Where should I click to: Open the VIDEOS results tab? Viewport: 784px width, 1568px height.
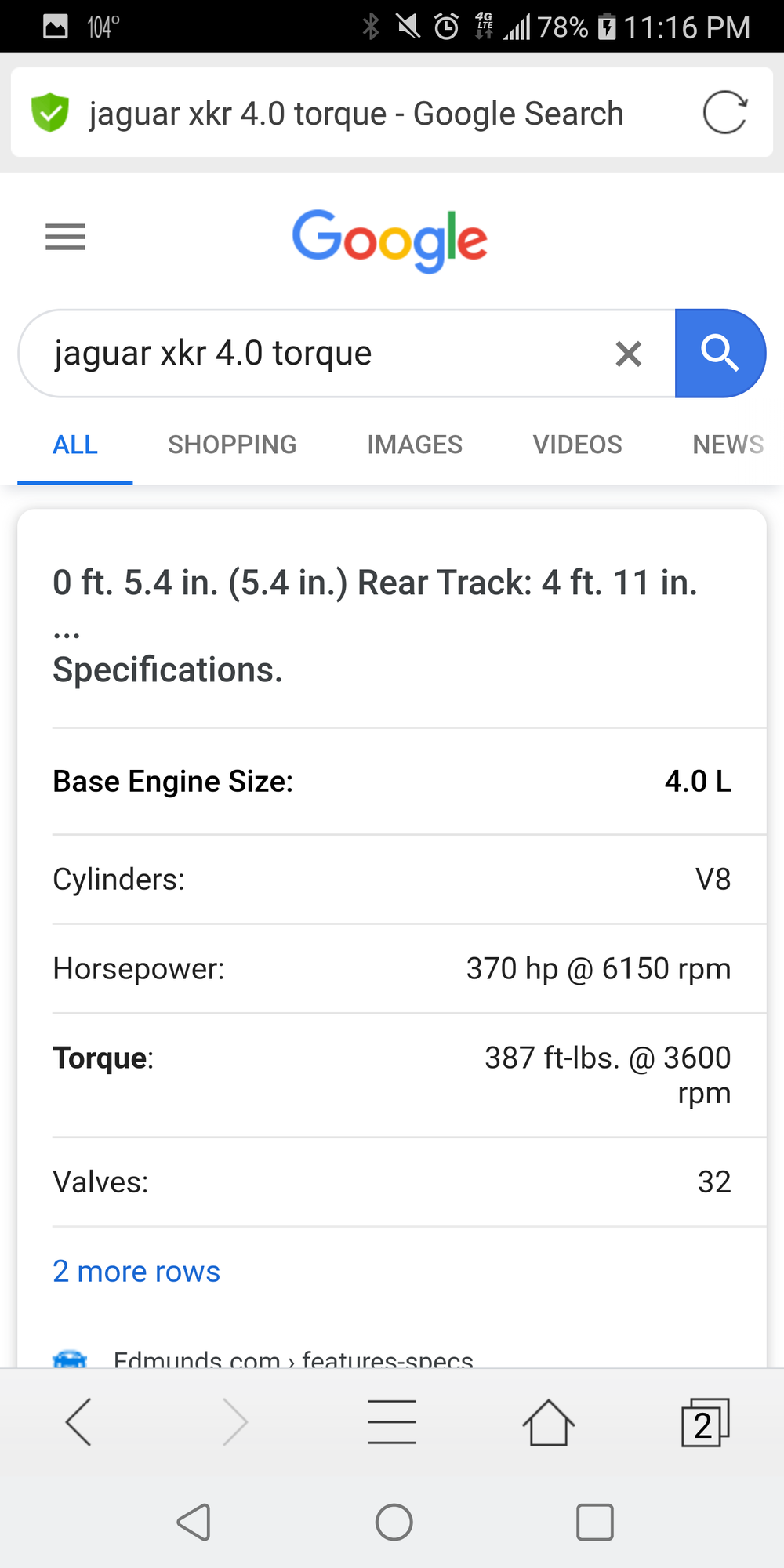(577, 445)
